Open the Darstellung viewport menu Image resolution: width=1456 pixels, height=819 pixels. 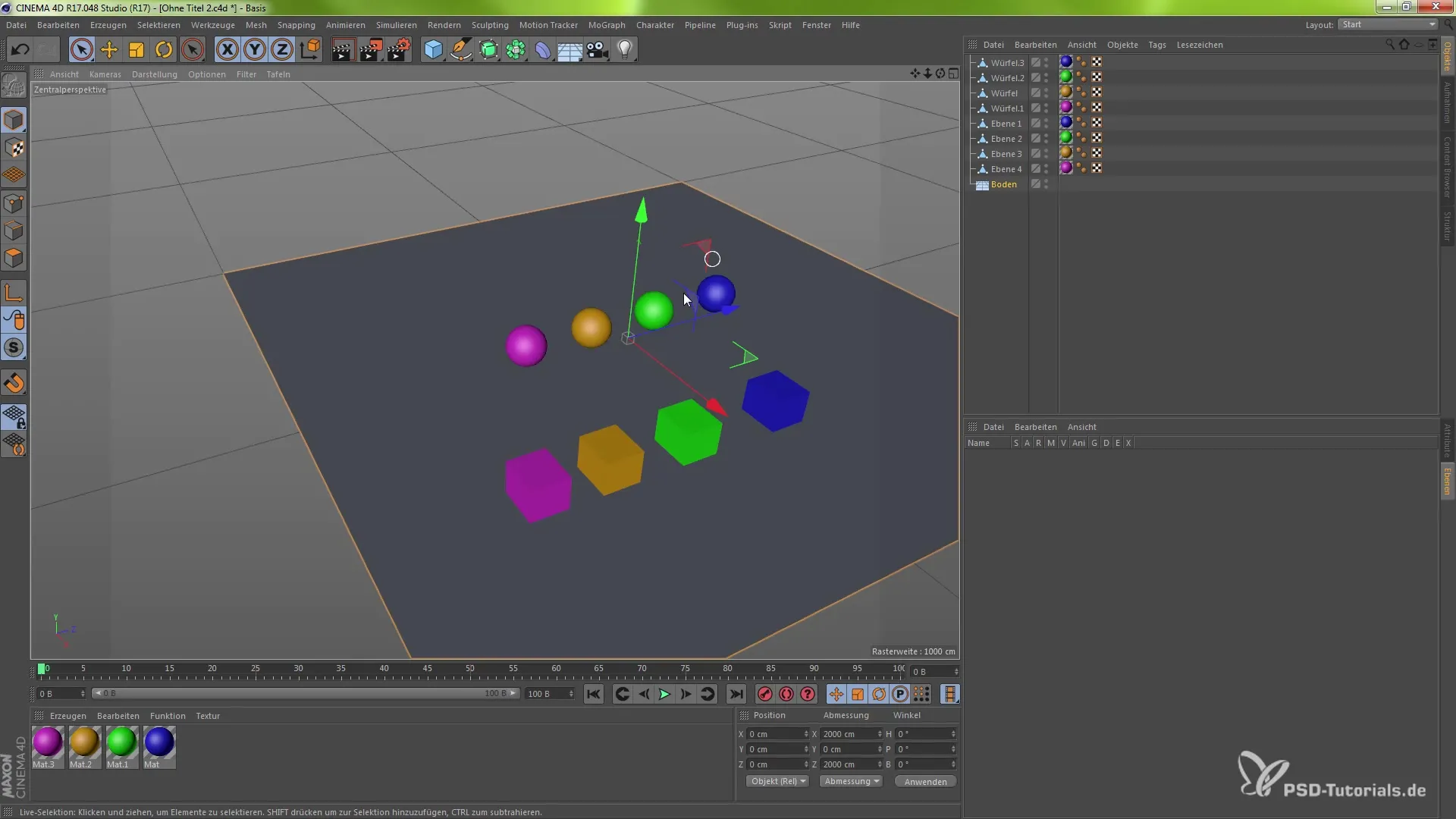(x=154, y=74)
